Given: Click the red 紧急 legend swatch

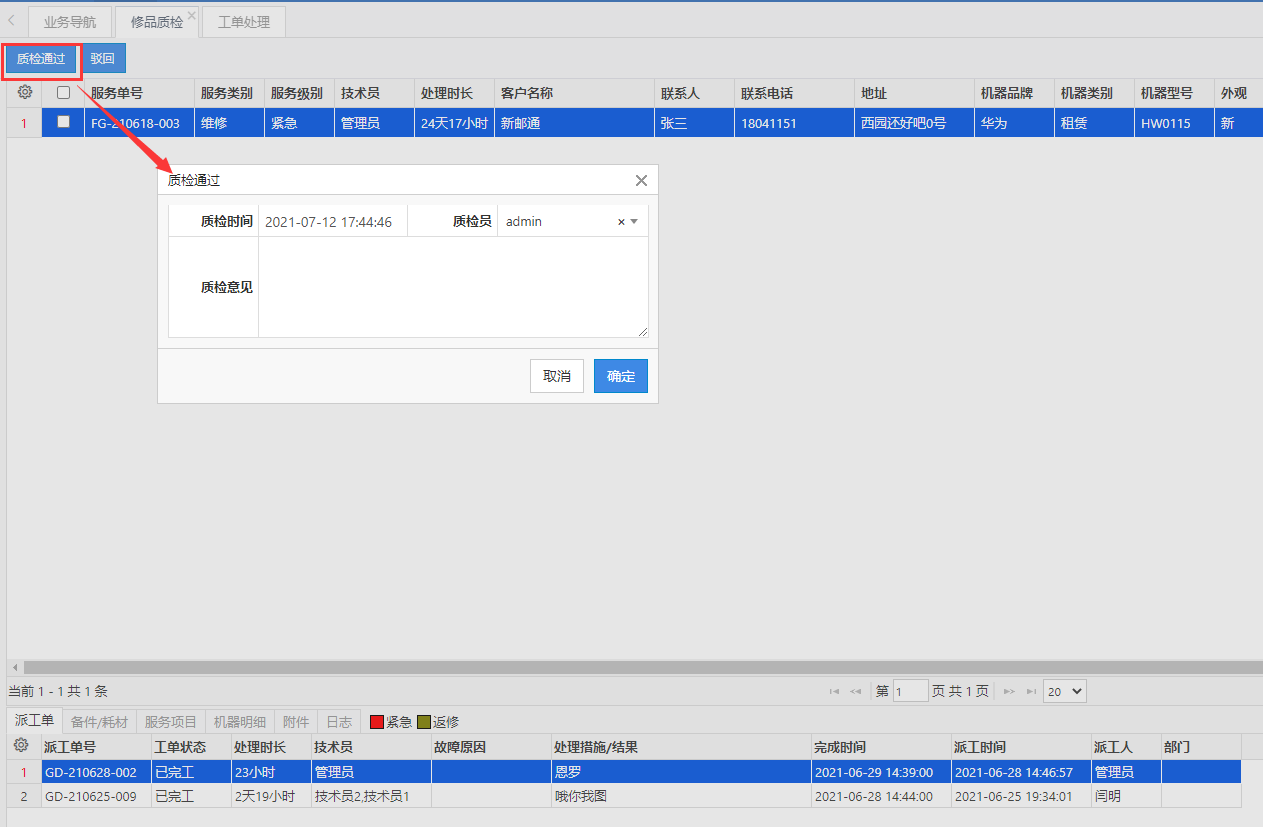Looking at the screenshot, I should [377, 722].
